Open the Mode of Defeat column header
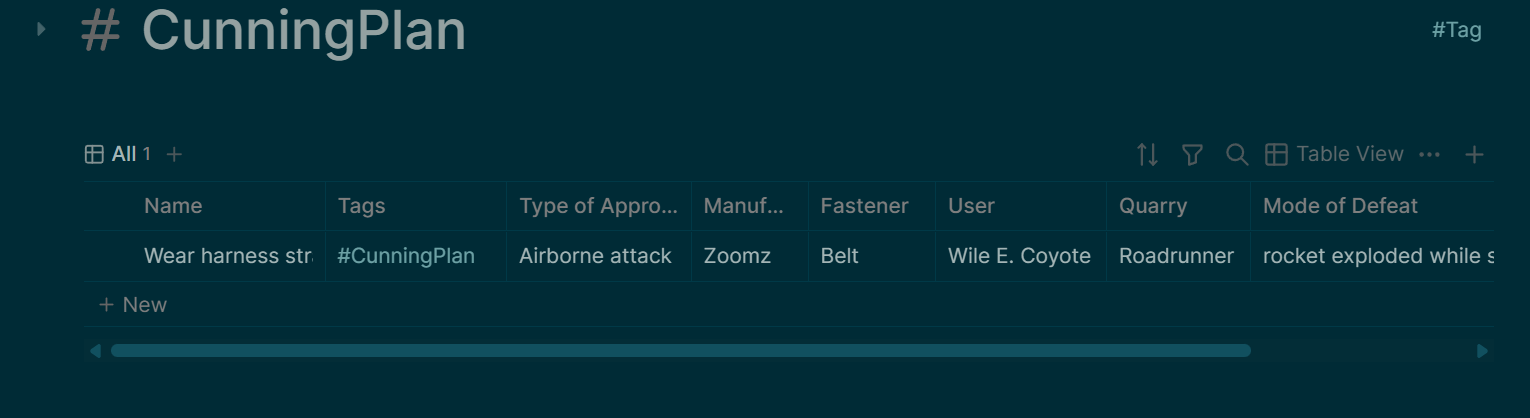Image resolution: width=1530 pixels, height=418 pixels. [x=1340, y=206]
